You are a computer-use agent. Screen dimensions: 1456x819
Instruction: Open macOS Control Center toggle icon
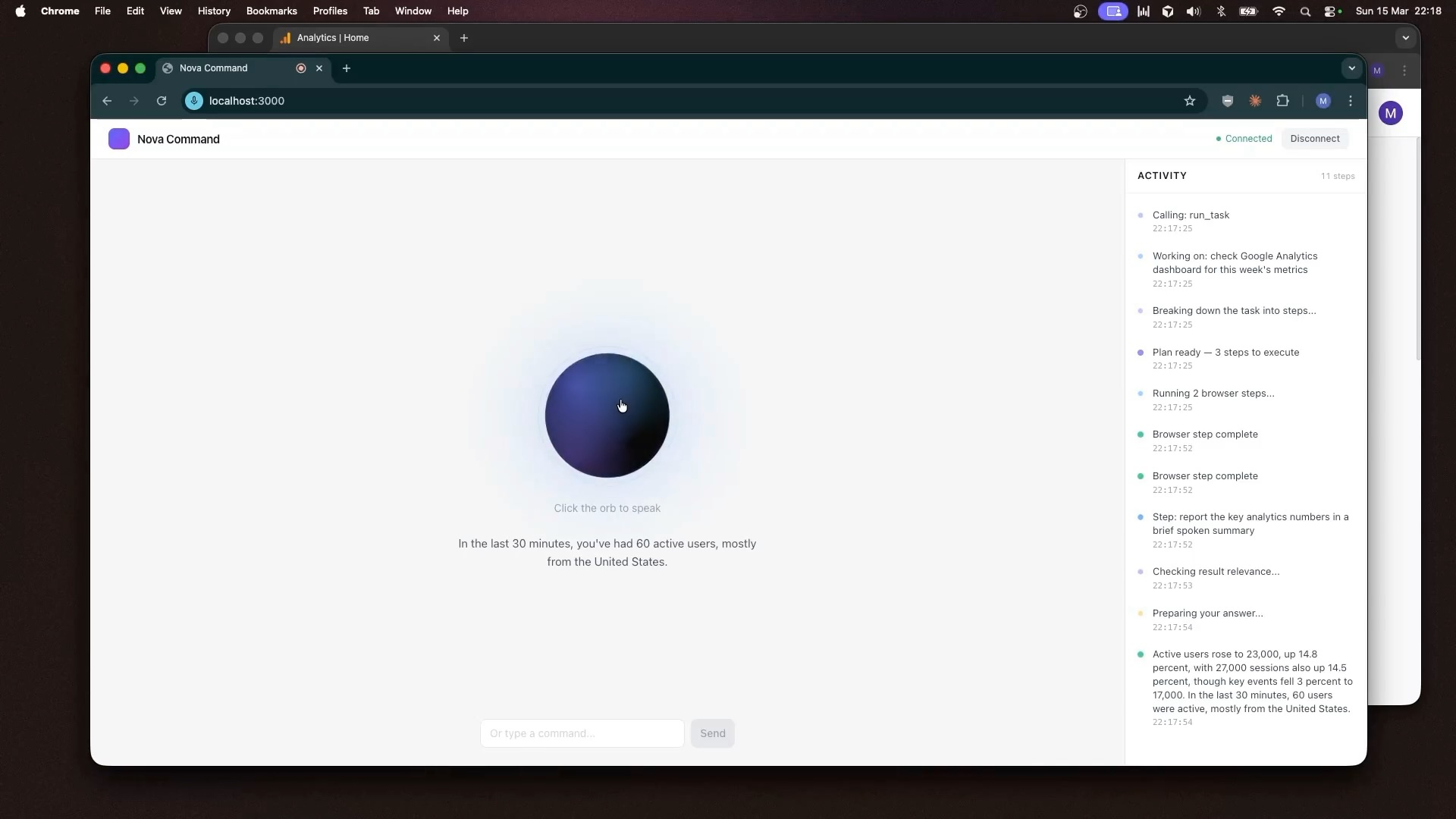tap(1331, 11)
